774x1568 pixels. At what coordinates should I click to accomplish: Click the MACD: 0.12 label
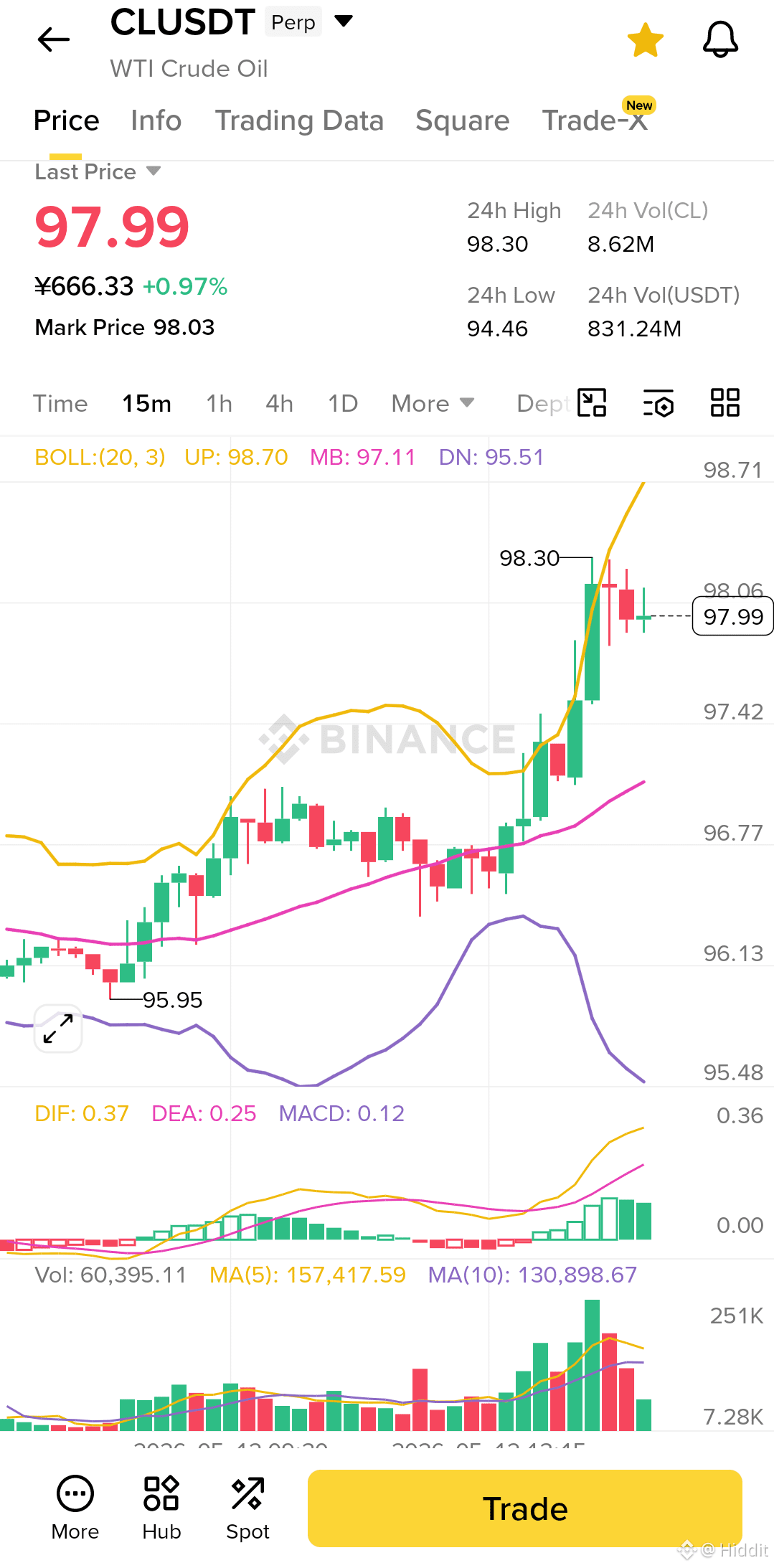(341, 1113)
